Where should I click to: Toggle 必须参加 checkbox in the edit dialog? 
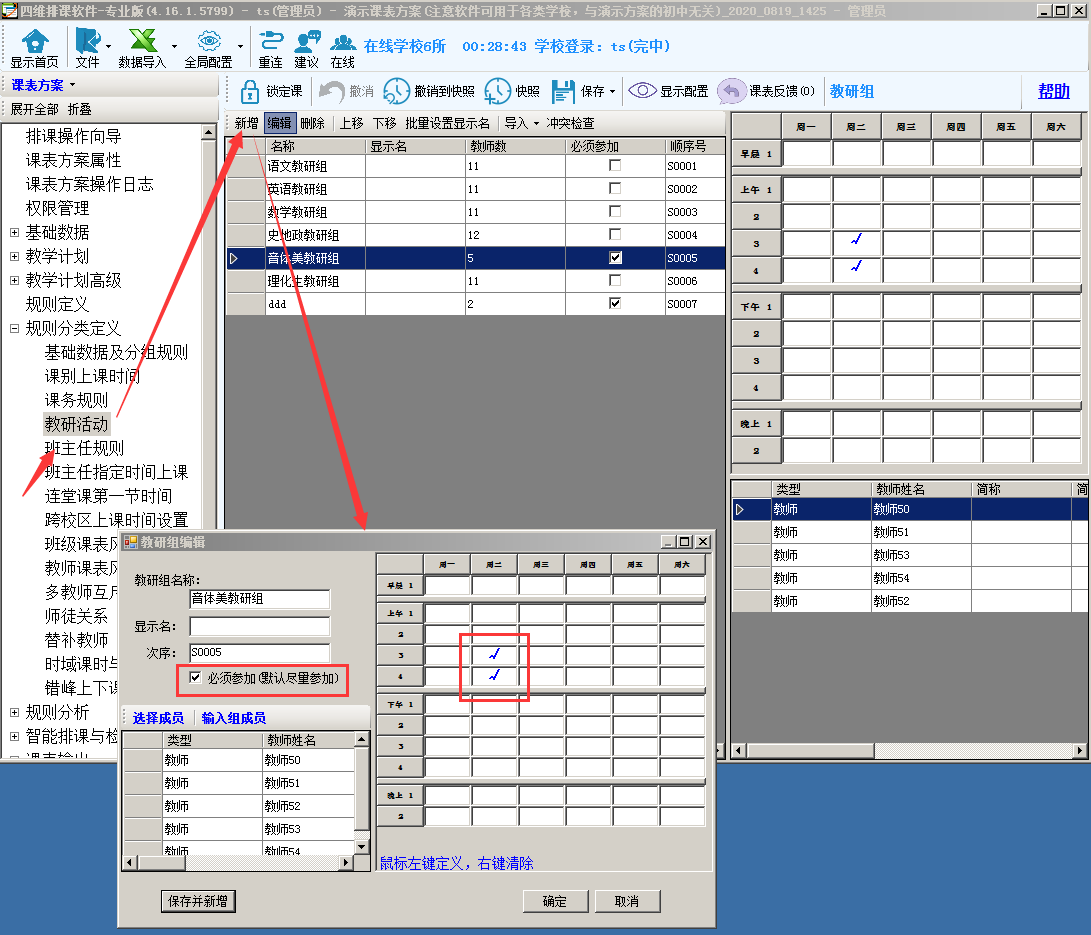195,678
